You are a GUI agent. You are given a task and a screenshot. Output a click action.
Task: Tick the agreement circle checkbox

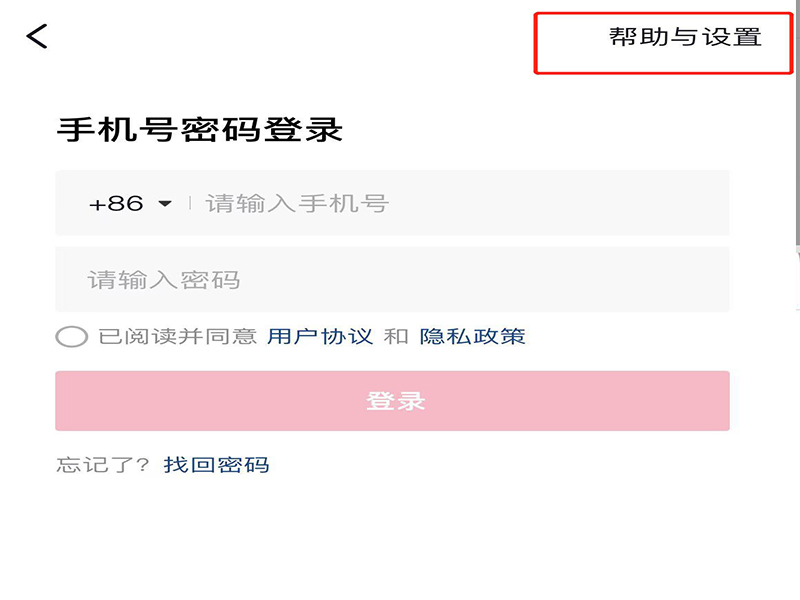(x=71, y=336)
